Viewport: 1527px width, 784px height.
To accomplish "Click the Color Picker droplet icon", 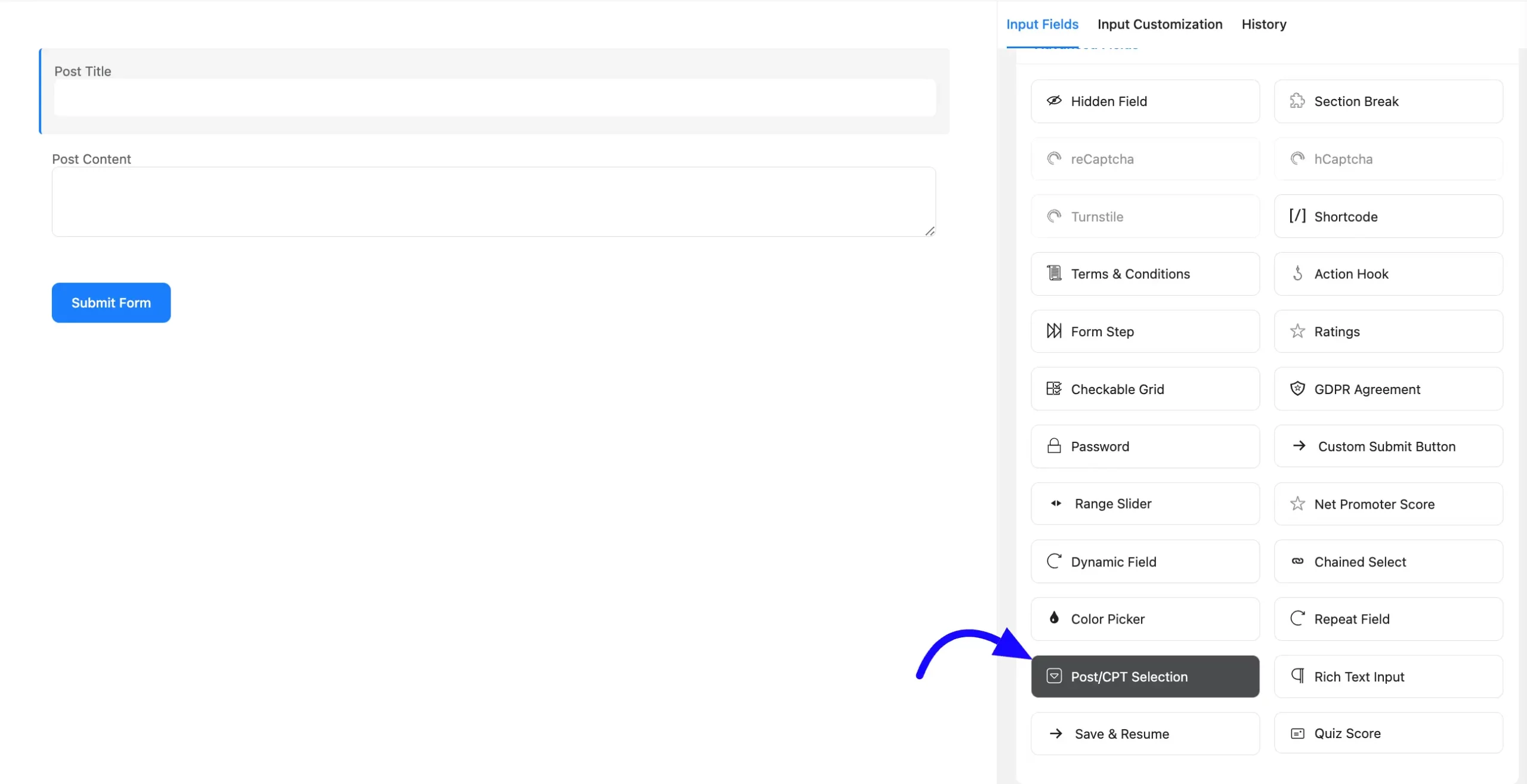I will pyautogui.click(x=1054, y=618).
